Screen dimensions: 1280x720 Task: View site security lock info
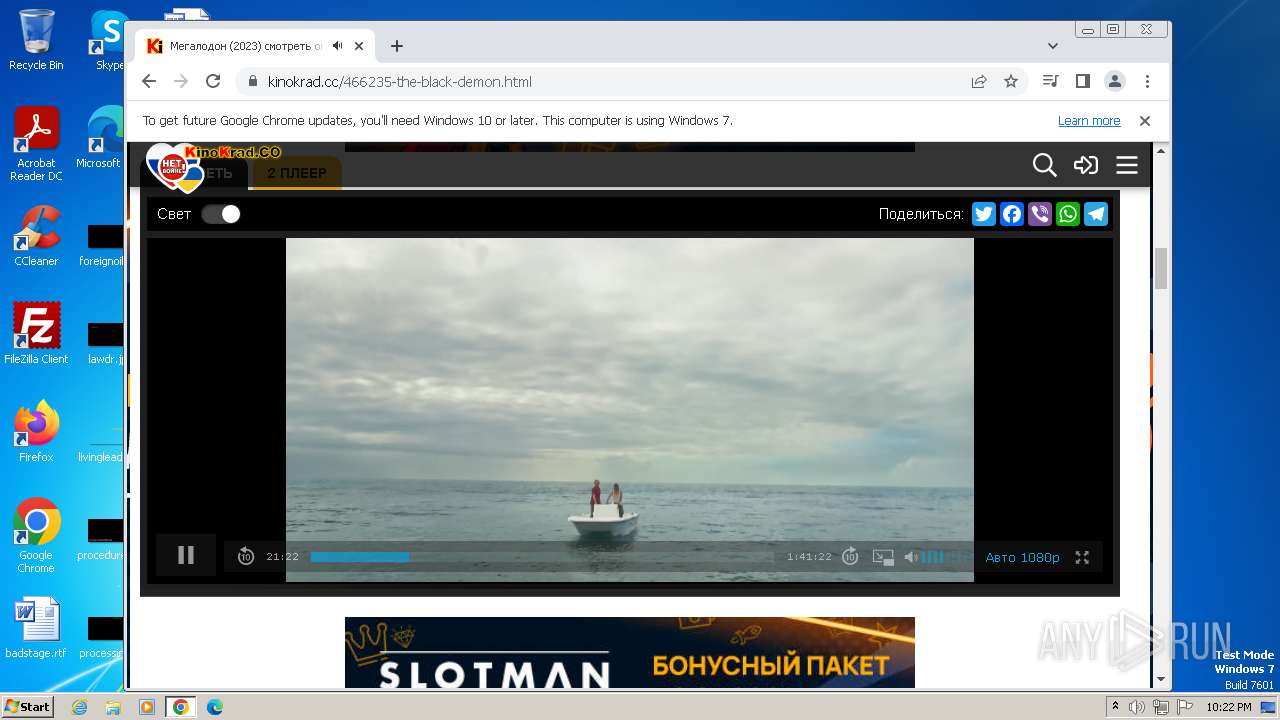(251, 82)
